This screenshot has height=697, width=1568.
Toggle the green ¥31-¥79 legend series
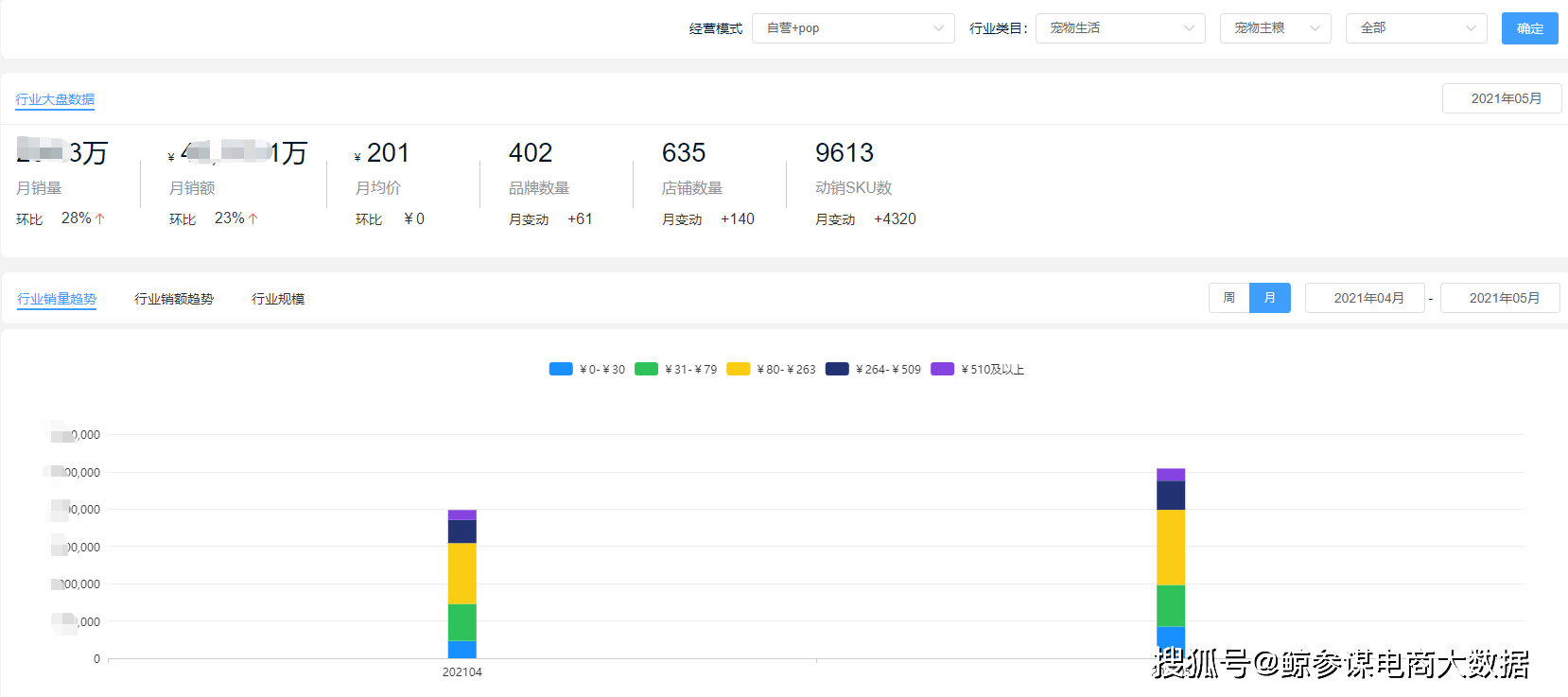[x=675, y=369]
